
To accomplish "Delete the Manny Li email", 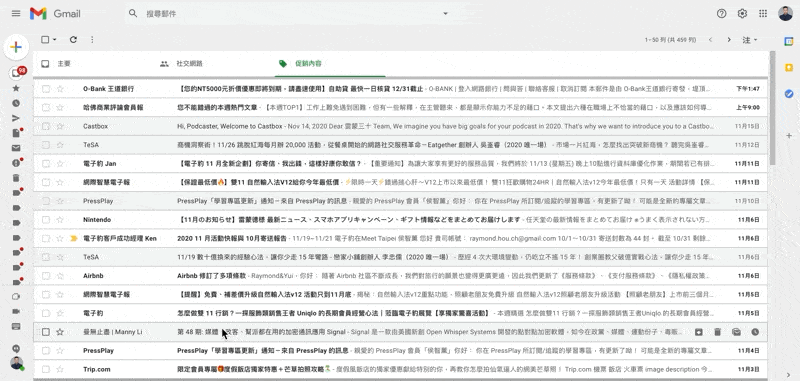I will [x=717, y=332].
